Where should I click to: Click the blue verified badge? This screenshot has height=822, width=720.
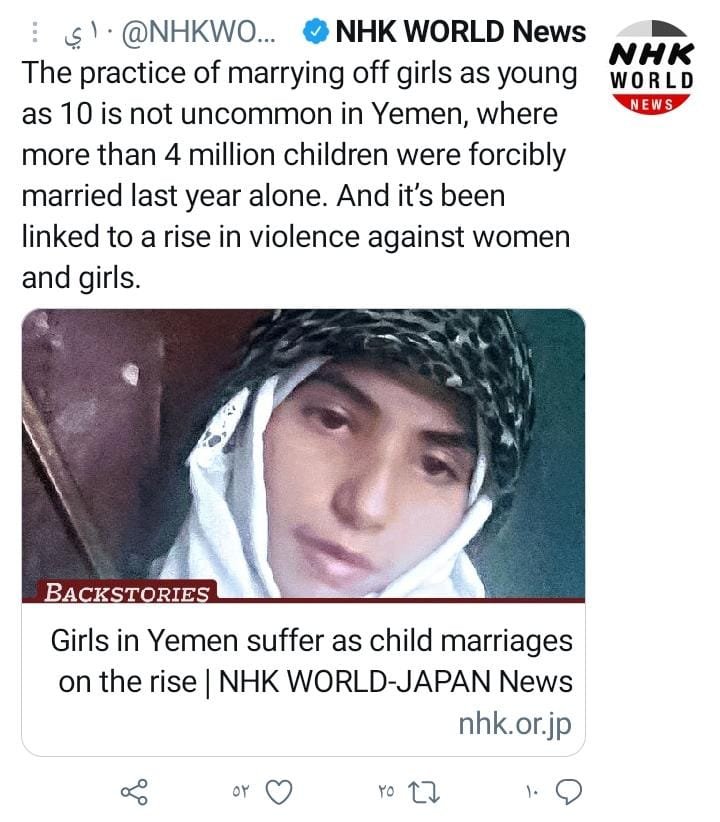pyautogui.click(x=316, y=31)
